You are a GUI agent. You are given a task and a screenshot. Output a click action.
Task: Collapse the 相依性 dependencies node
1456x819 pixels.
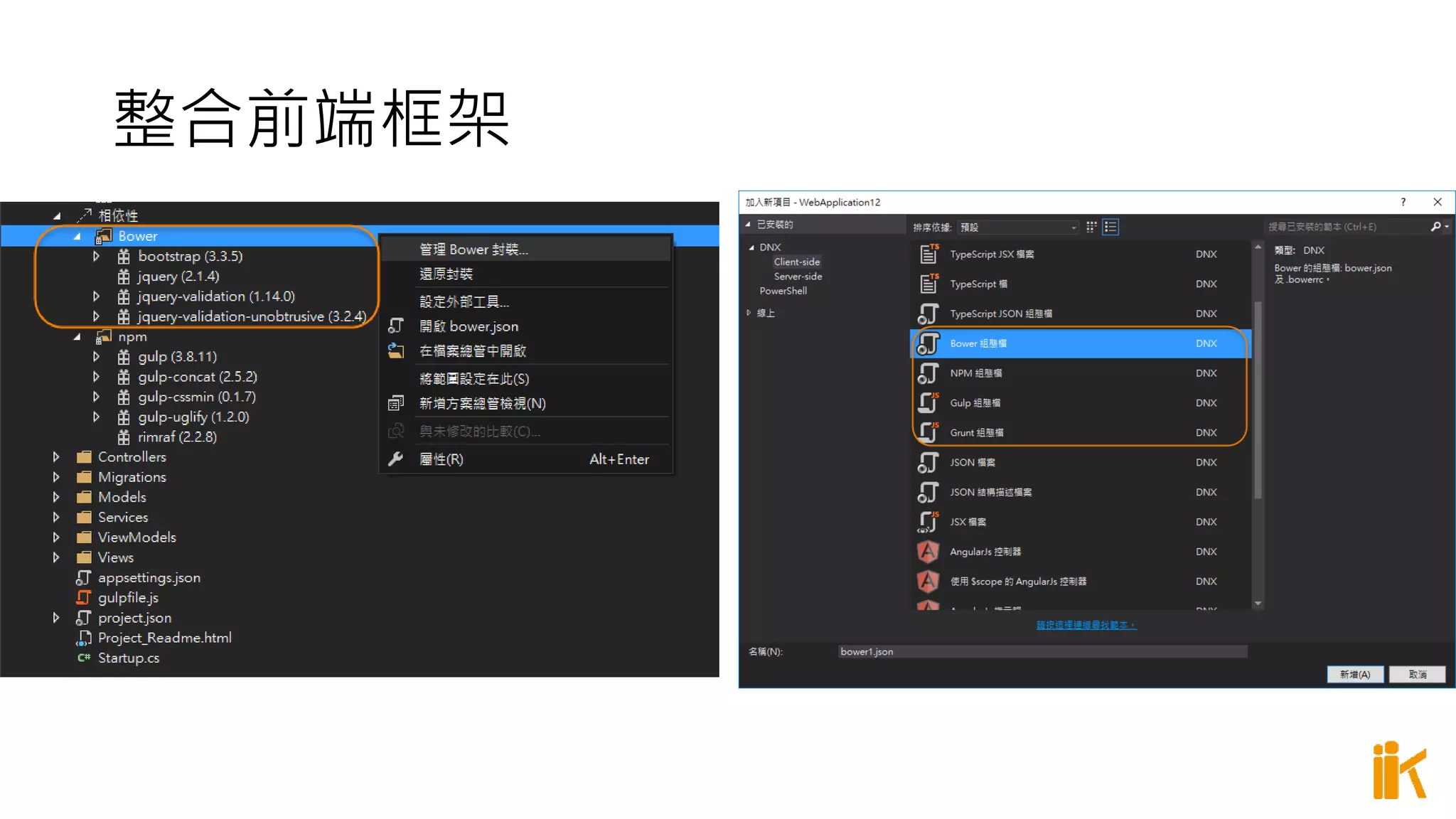coord(57,216)
